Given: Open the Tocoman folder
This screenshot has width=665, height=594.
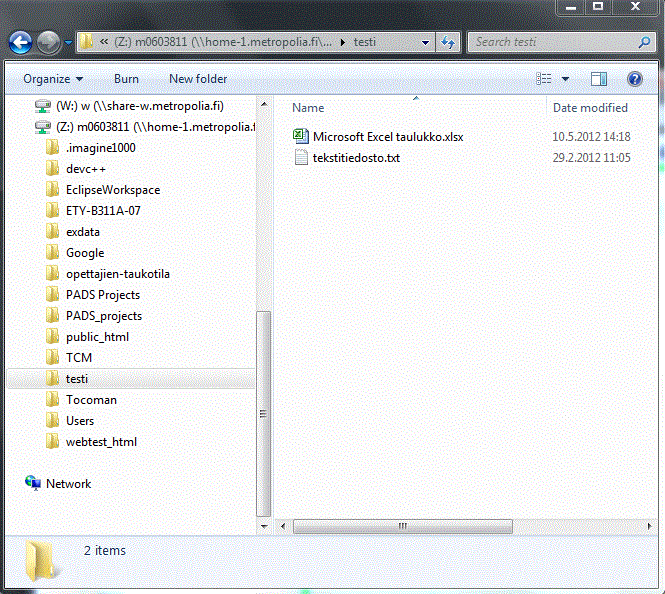Looking at the screenshot, I should [91, 400].
